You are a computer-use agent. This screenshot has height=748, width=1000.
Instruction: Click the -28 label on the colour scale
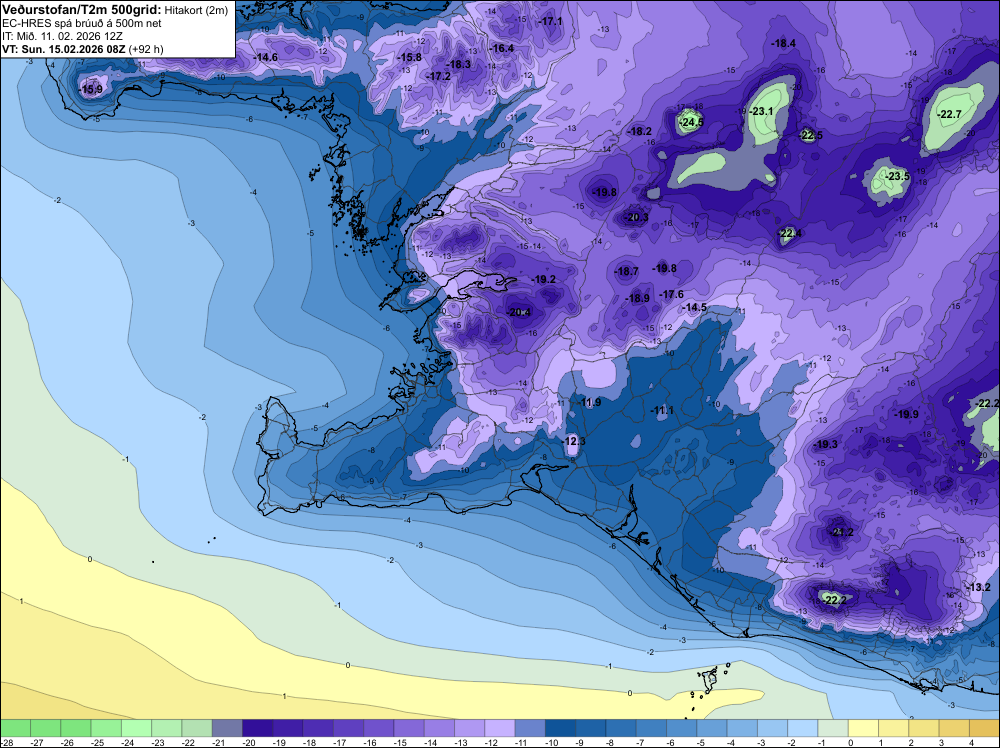tap(7, 742)
